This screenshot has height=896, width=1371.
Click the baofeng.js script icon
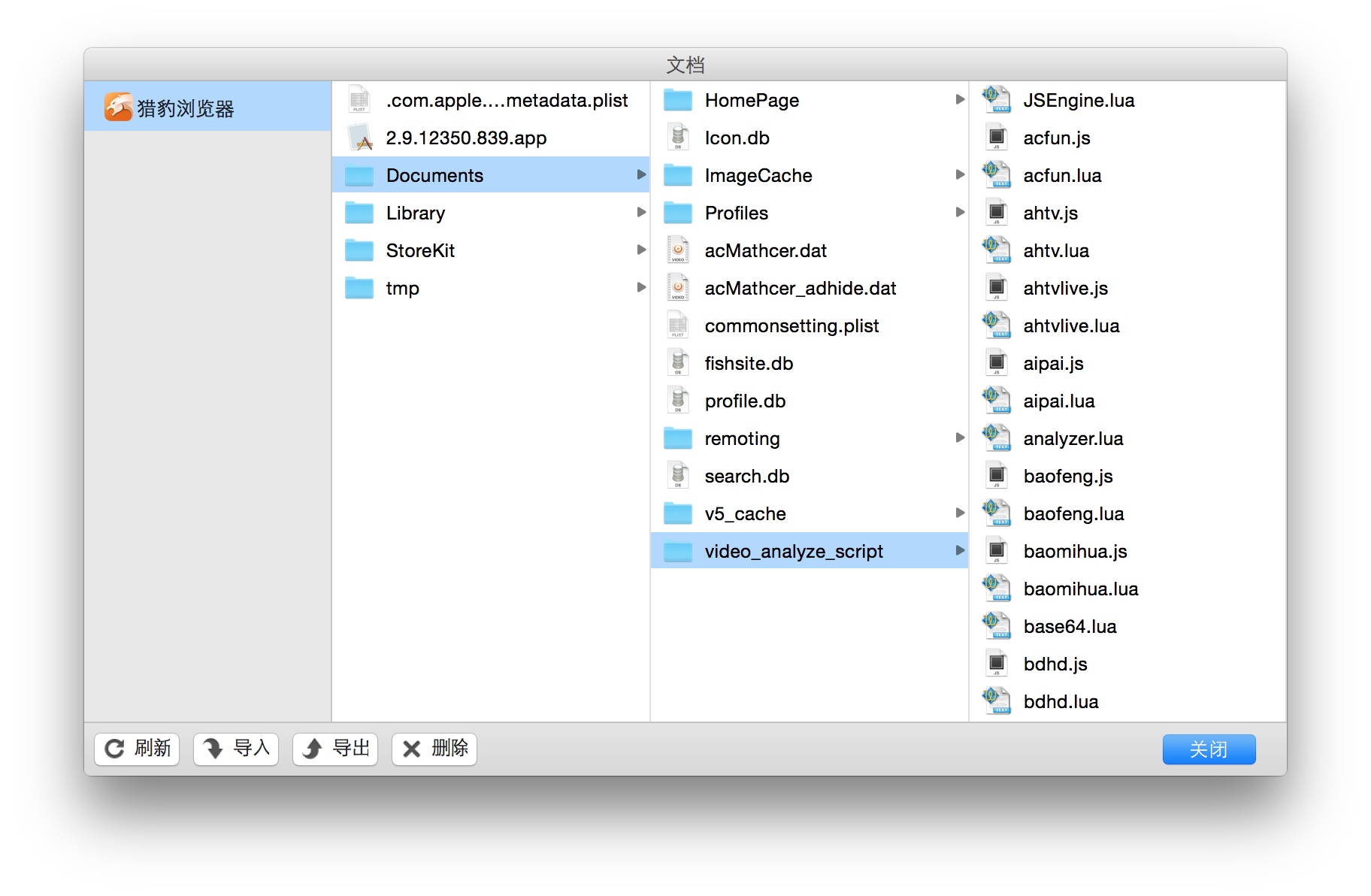click(997, 475)
